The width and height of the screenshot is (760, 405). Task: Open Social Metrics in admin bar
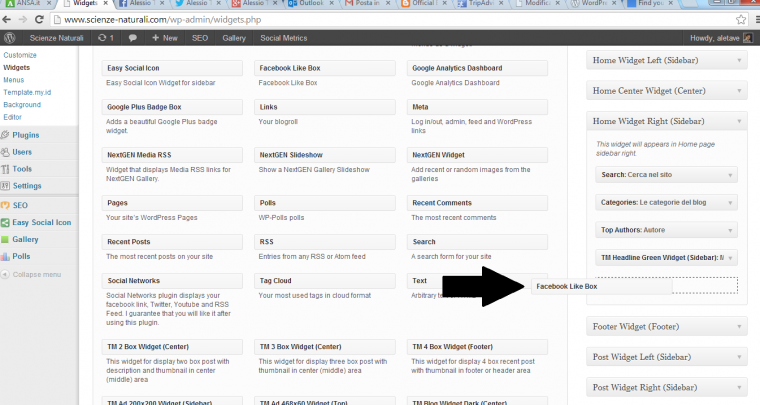pos(284,38)
